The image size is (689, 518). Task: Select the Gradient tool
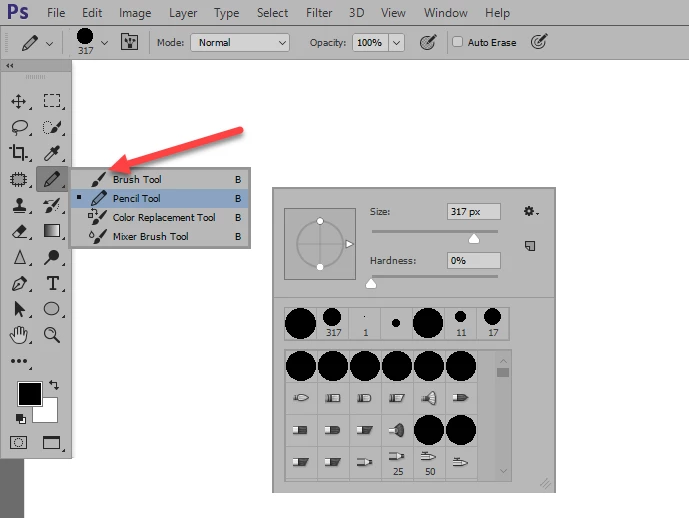[52, 231]
